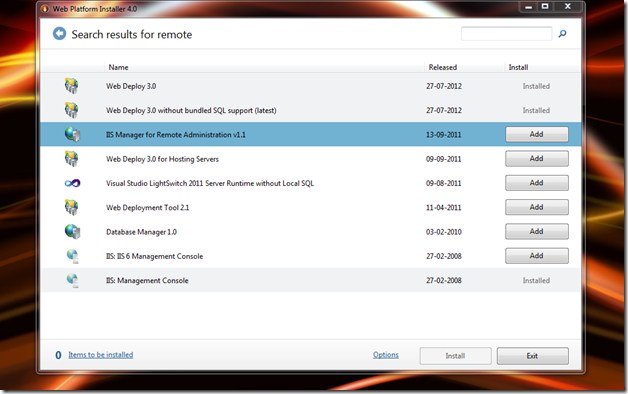Add IIS Manager for Remote Administration v1.1
The width and height of the screenshot is (628, 394).
tap(537, 135)
